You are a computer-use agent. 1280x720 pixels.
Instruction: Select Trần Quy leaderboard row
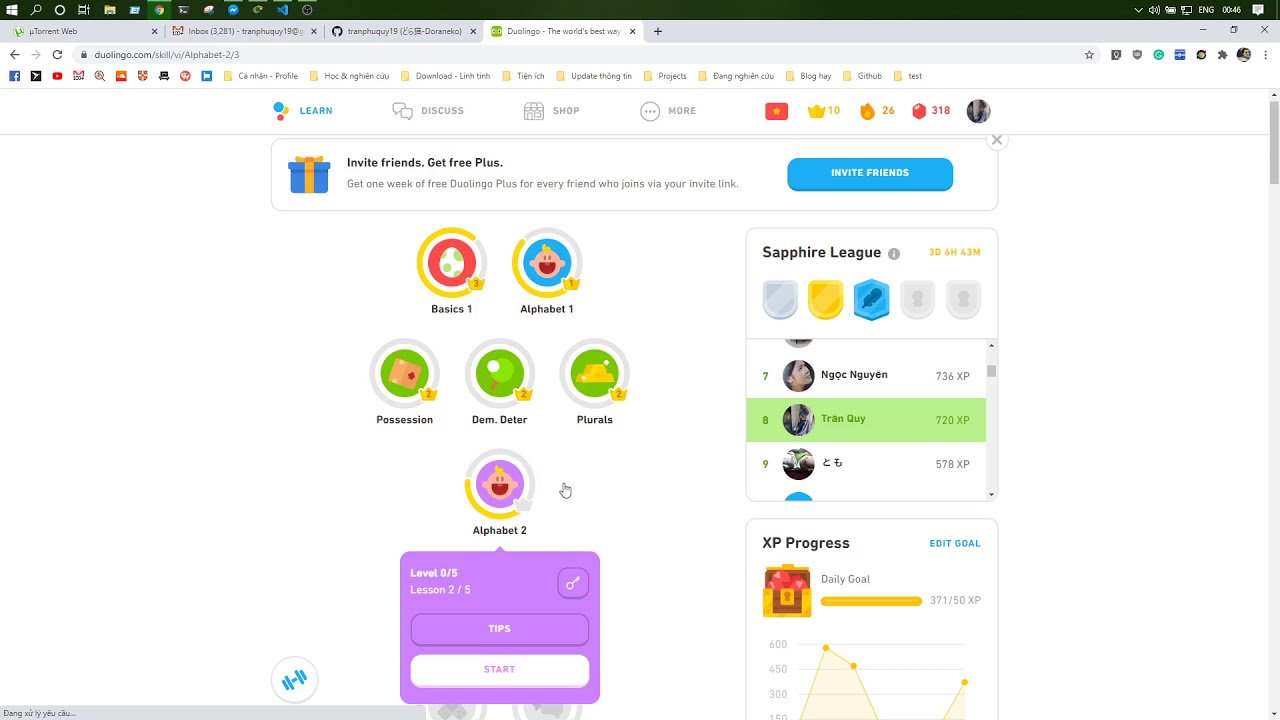(x=866, y=420)
